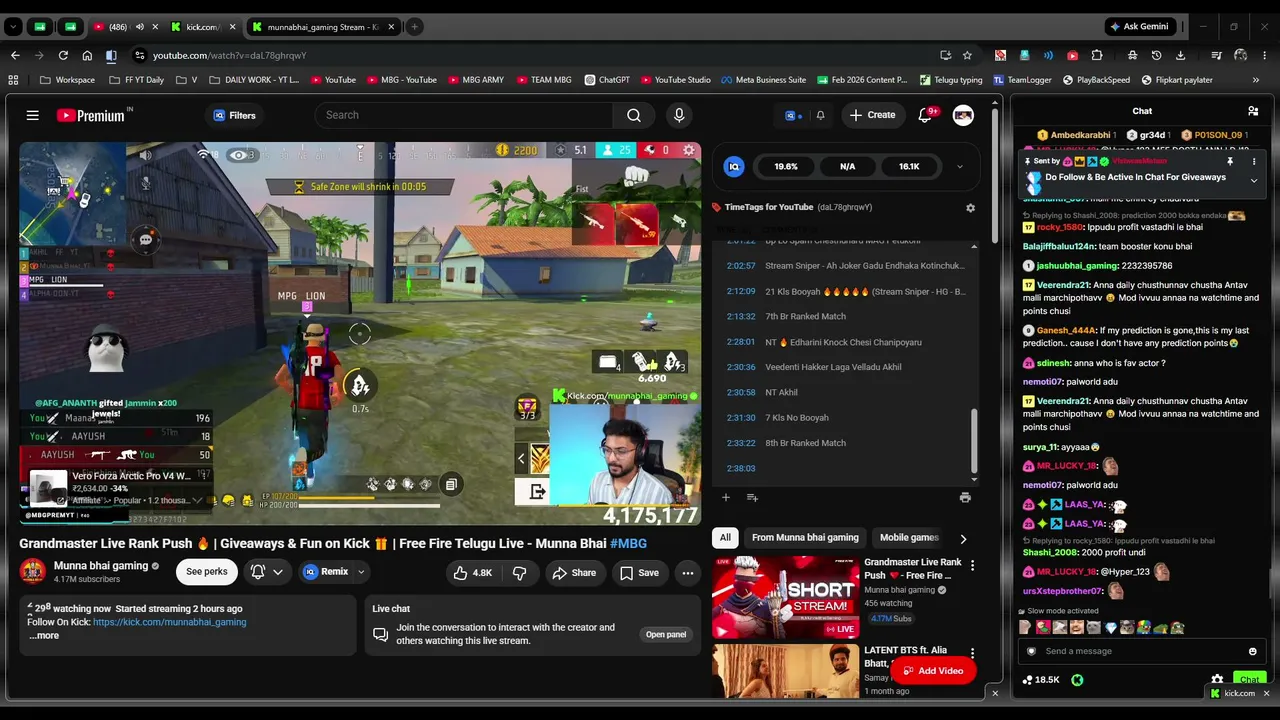This screenshot has width=1280, height=720.
Task: Open options for Grandmaster Live Rank Push suggestion
Action: pyautogui.click(x=972, y=566)
